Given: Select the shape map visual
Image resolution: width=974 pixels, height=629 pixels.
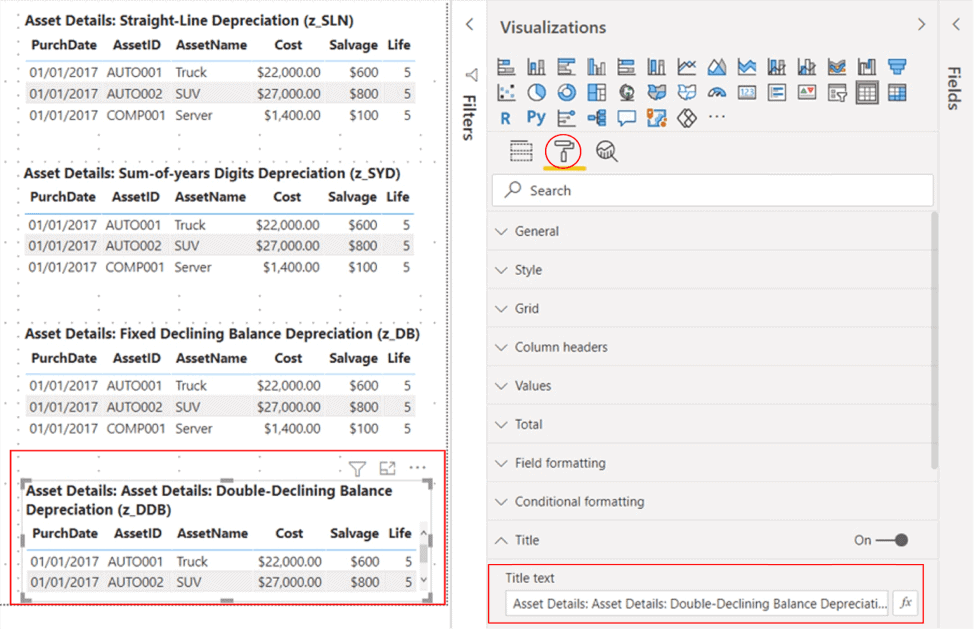Looking at the screenshot, I should 686,93.
